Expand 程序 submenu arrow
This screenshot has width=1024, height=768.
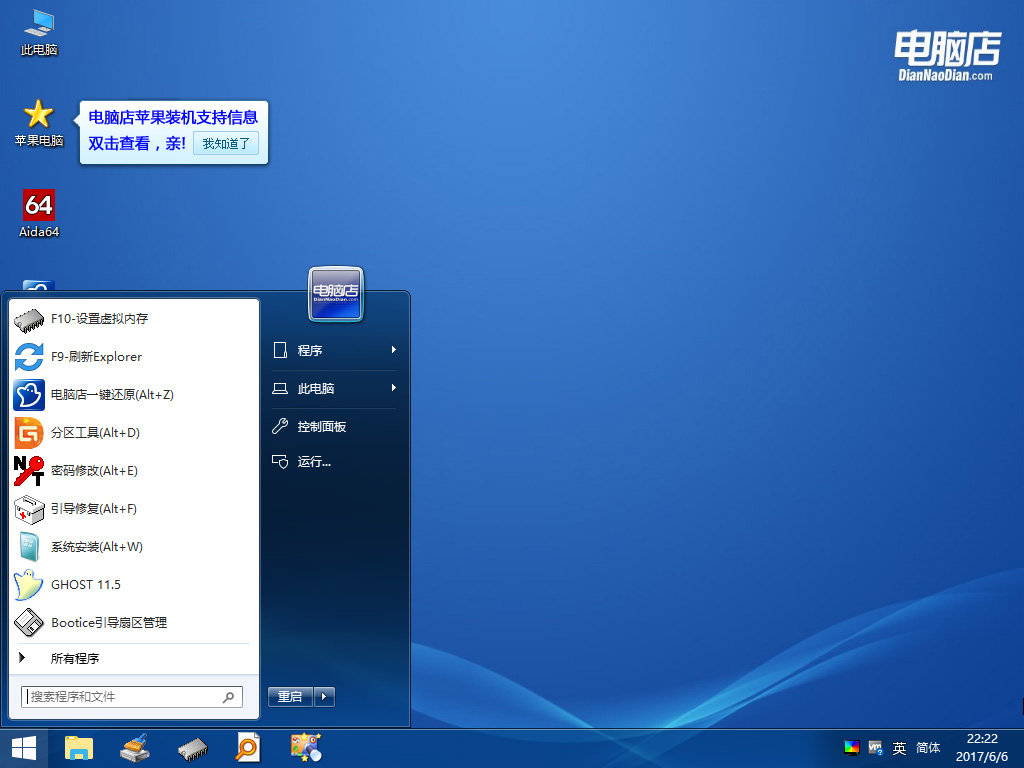click(x=394, y=350)
